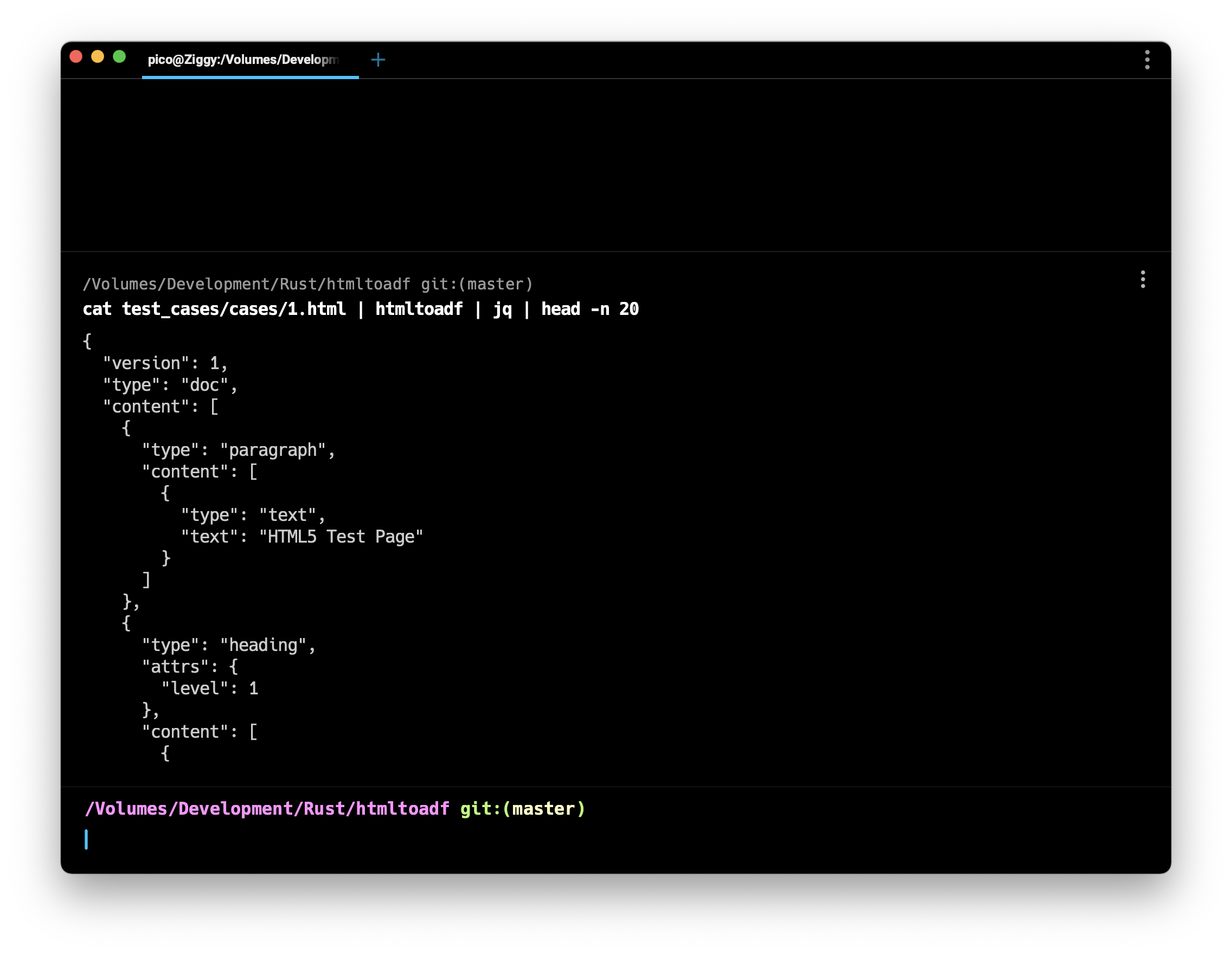Click the 'cat test_cases/cases/1.html' command text

click(214, 310)
